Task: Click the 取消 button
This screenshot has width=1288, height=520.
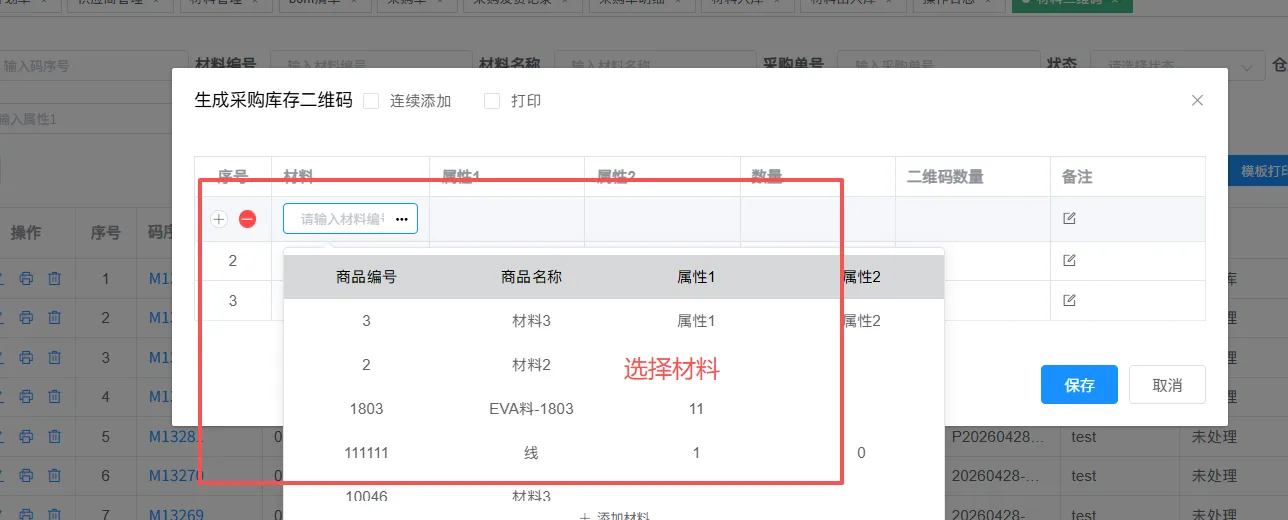Action: [x=1167, y=385]
